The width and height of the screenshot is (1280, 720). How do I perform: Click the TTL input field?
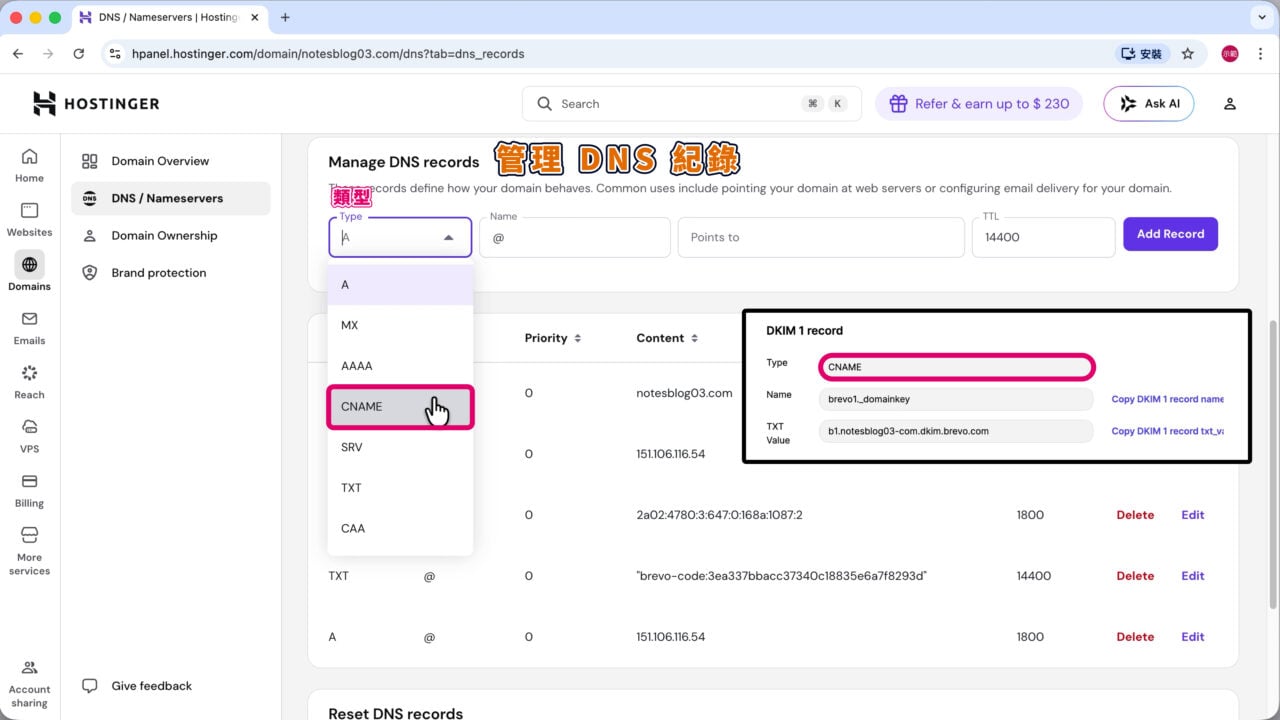tap(1043, 237)
